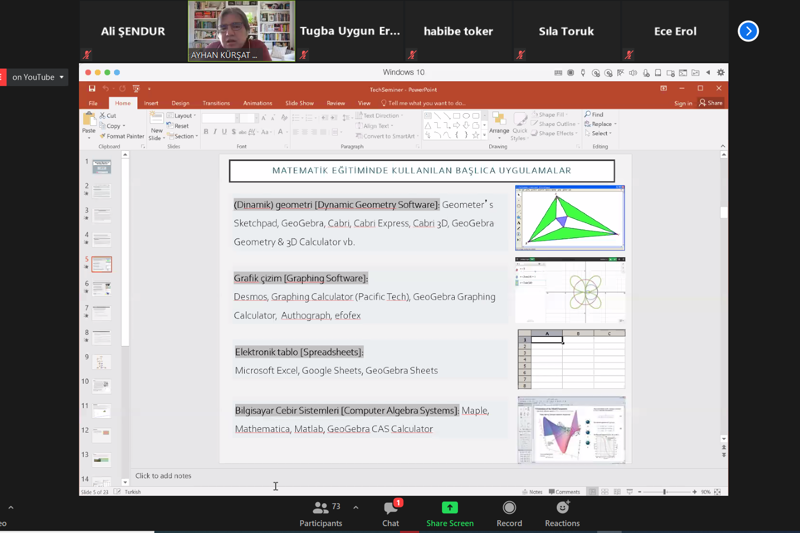Viewport: 800px width, 533px height.
Task: Select slide 9 thumbnail
Action: (x=102, y=362)
